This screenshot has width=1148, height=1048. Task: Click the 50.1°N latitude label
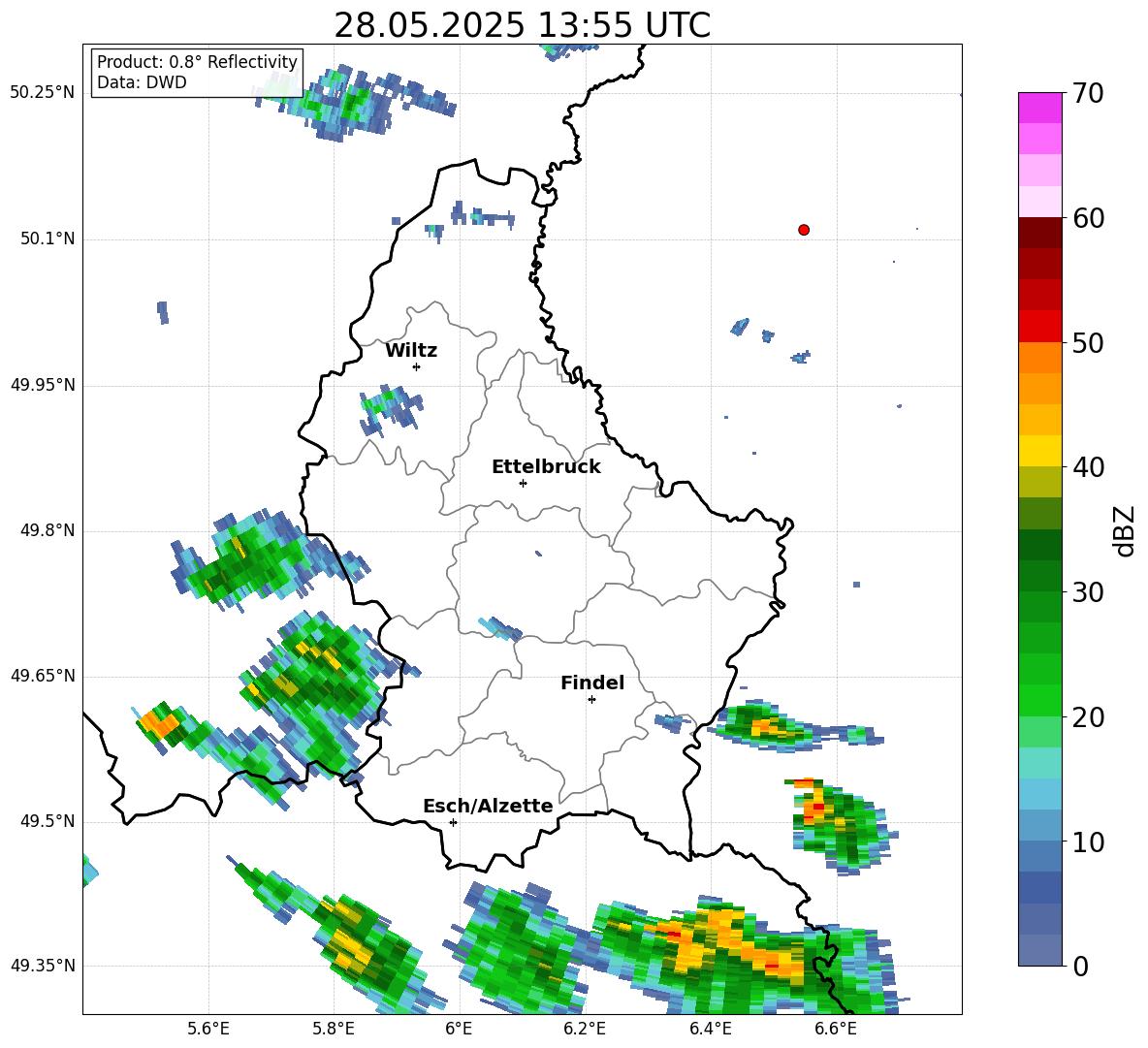coord(48,238)
